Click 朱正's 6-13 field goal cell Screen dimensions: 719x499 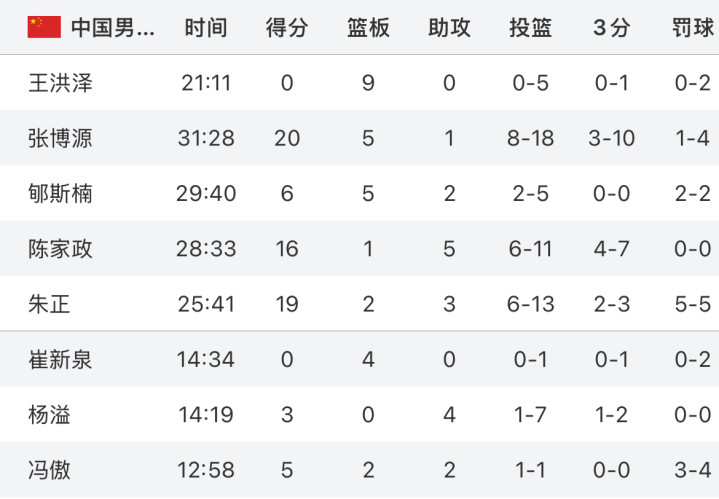tap(531, 304)
